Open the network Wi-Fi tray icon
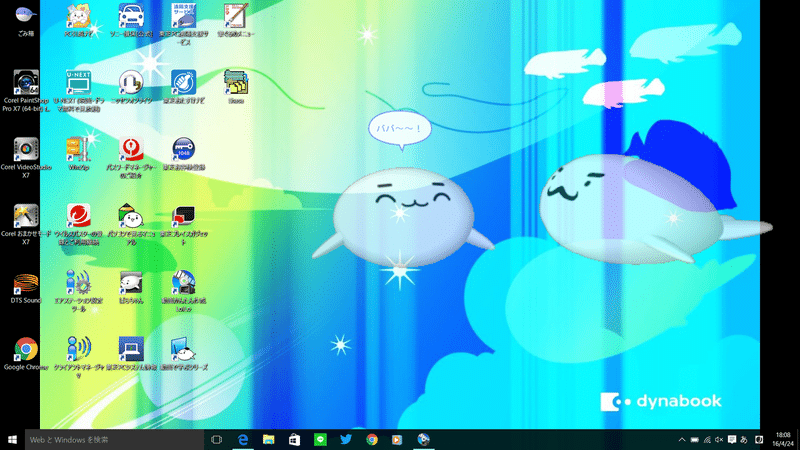This screenshot has height=450, width=800. pyautogui.click(x=707, y=440)
